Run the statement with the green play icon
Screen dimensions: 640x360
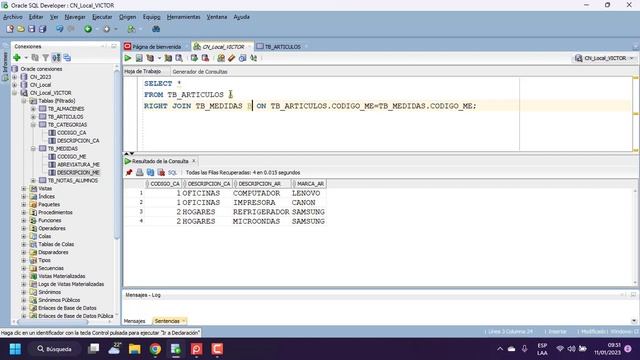click(x=128, y=58)
